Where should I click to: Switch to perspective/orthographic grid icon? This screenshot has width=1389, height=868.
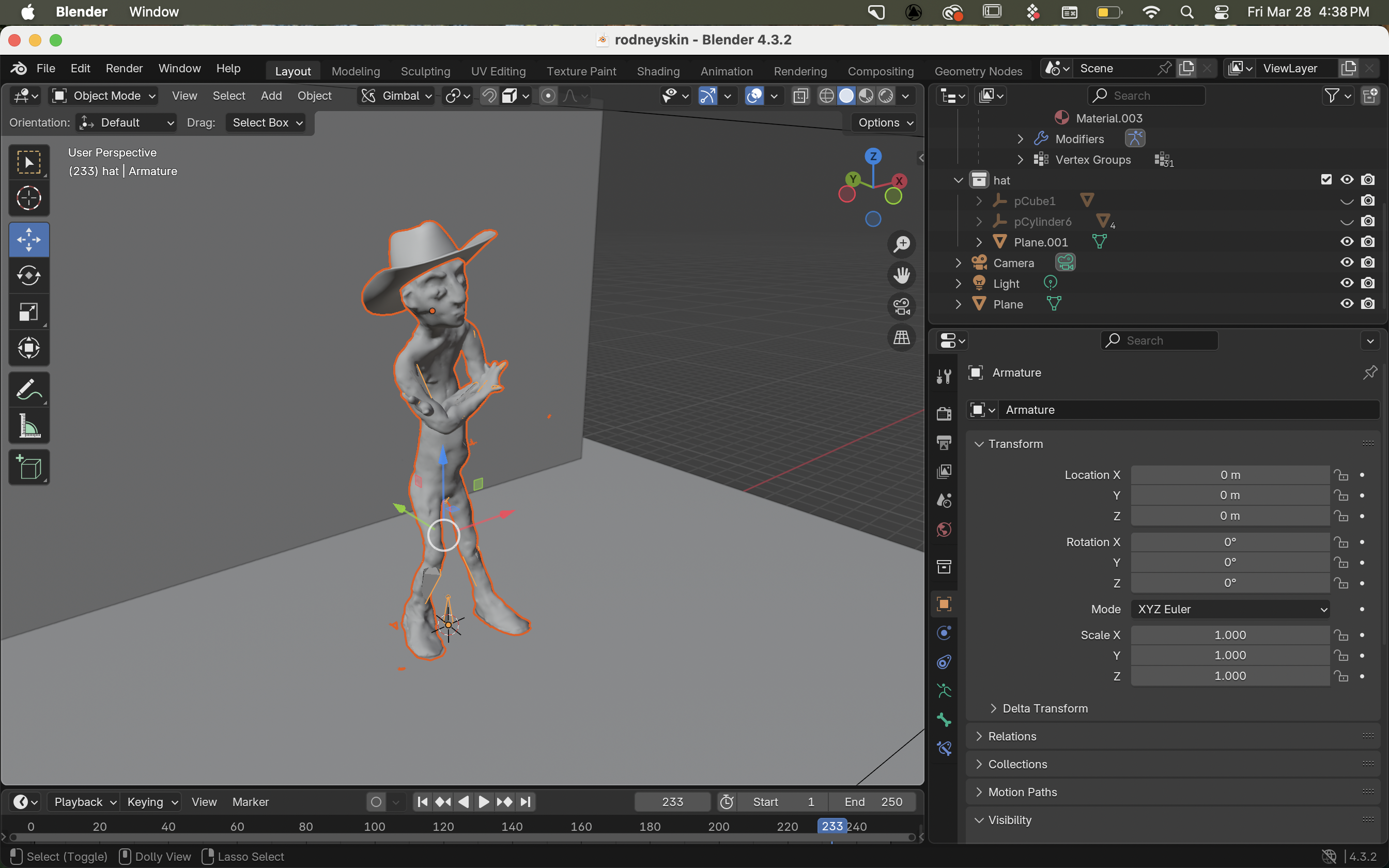coord(902,337)
